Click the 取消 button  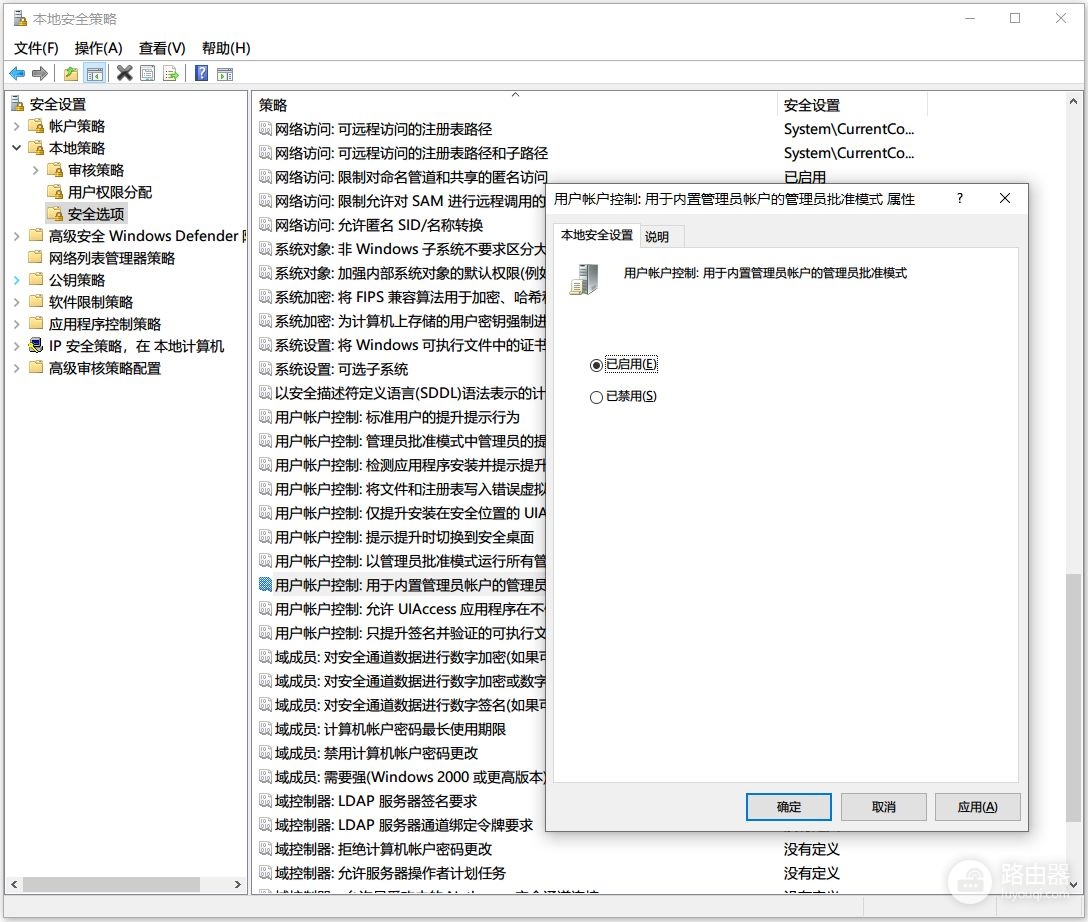(x=884, y=807)
